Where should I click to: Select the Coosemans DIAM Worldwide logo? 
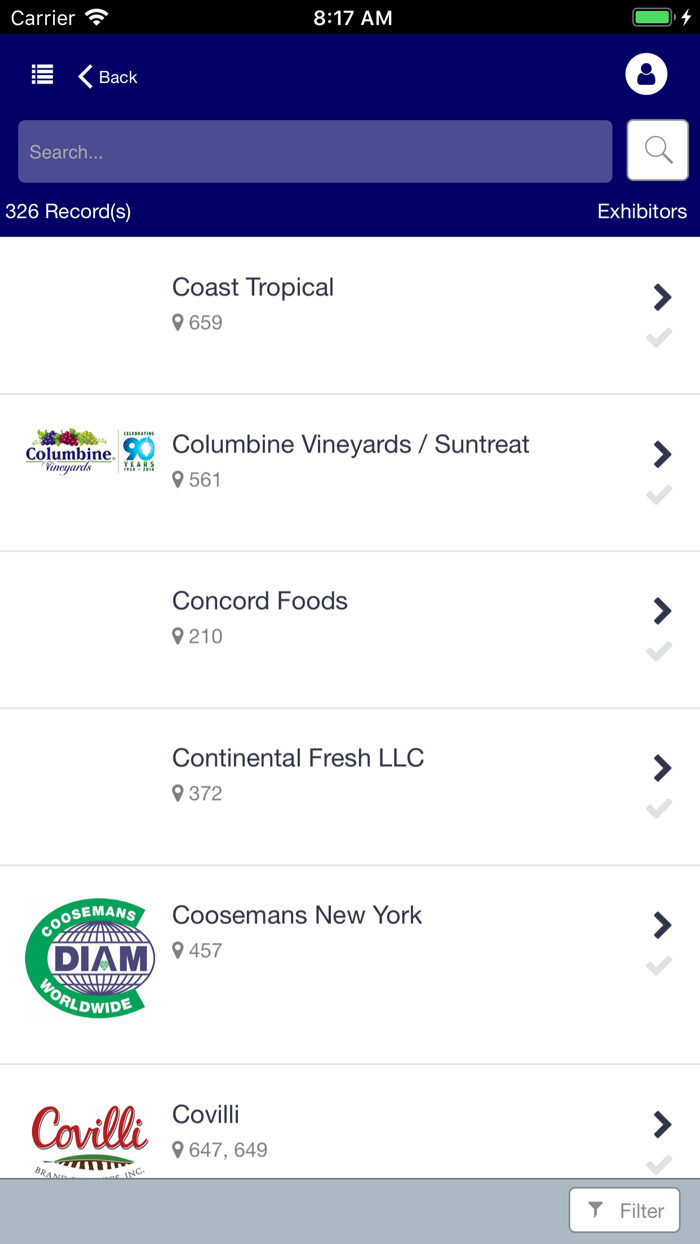(x=89, y=957)
